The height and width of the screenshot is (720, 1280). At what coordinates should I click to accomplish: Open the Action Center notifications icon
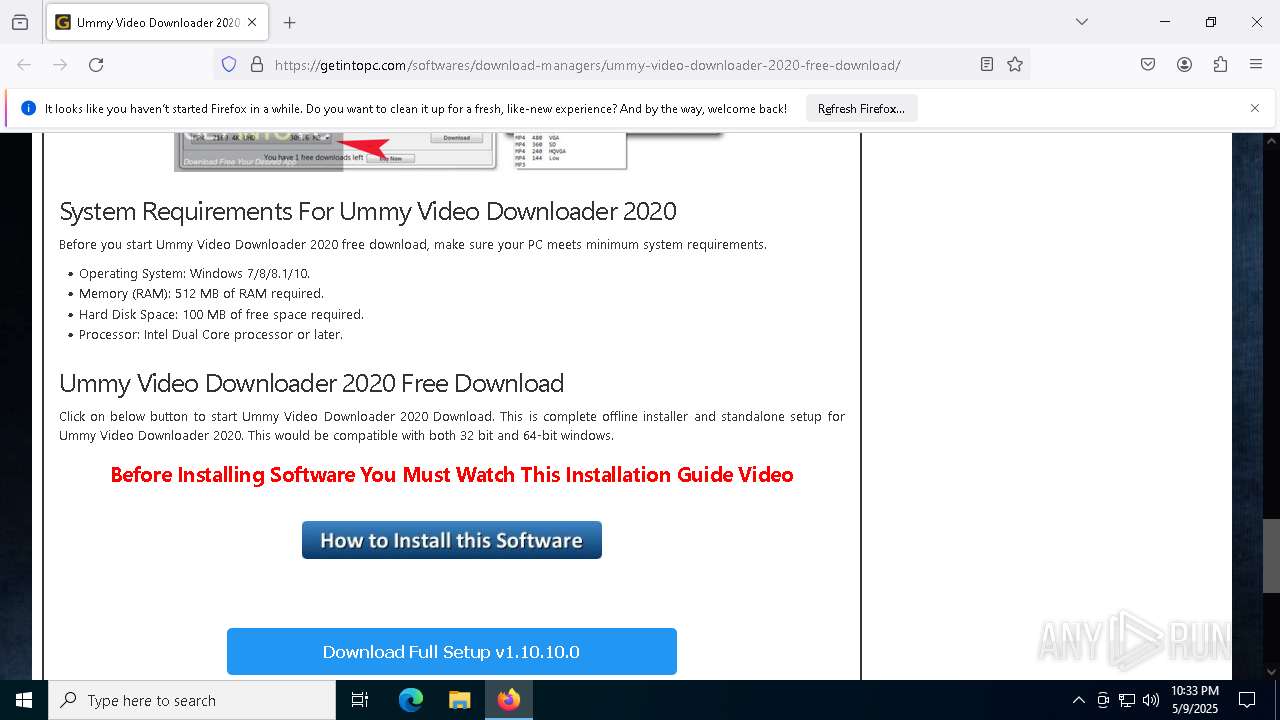click(x=1247, y=700)
